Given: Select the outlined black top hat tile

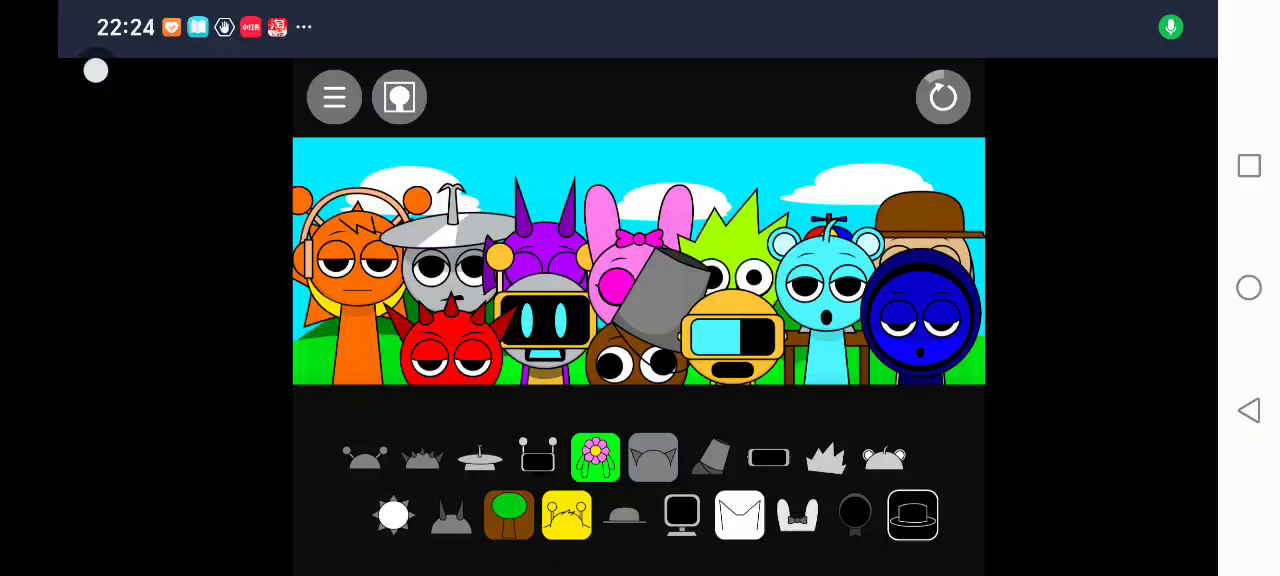Looking at the screenshot, I should (913, 515).
